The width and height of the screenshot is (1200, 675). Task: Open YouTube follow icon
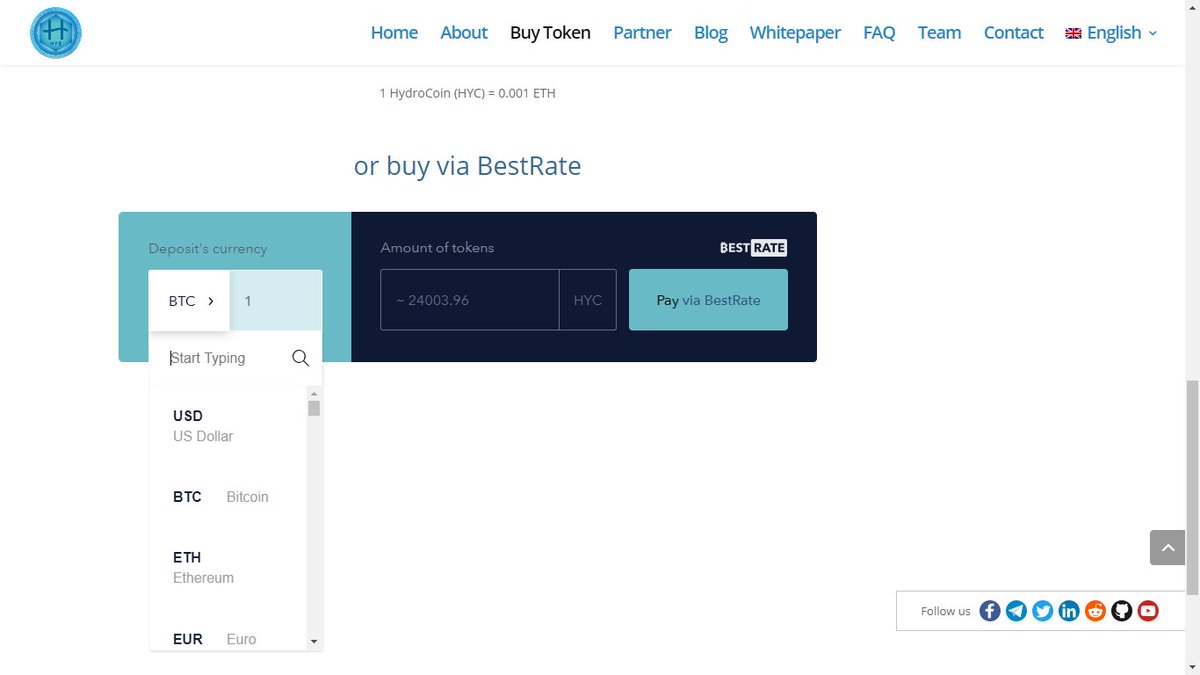[x=1148, y=611]
